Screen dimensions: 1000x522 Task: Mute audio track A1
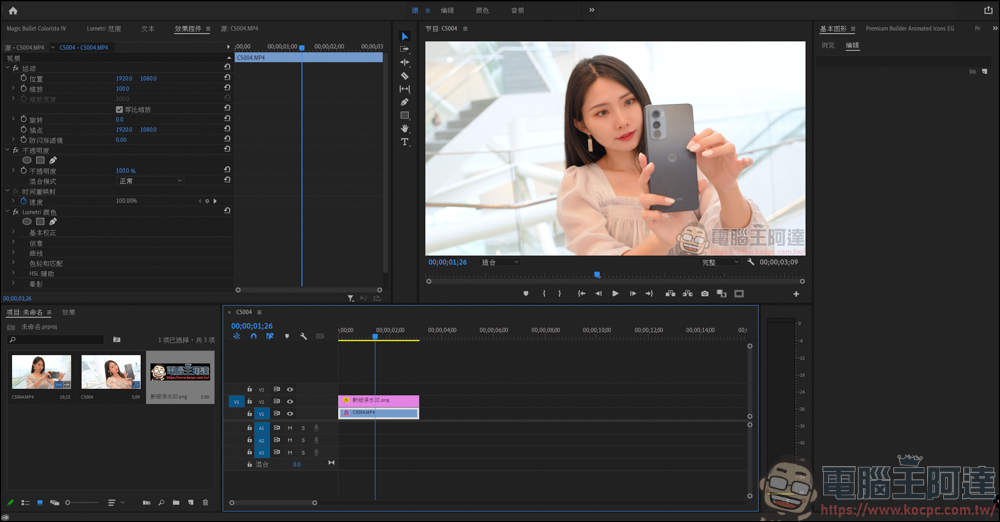[x=290, y=428]
